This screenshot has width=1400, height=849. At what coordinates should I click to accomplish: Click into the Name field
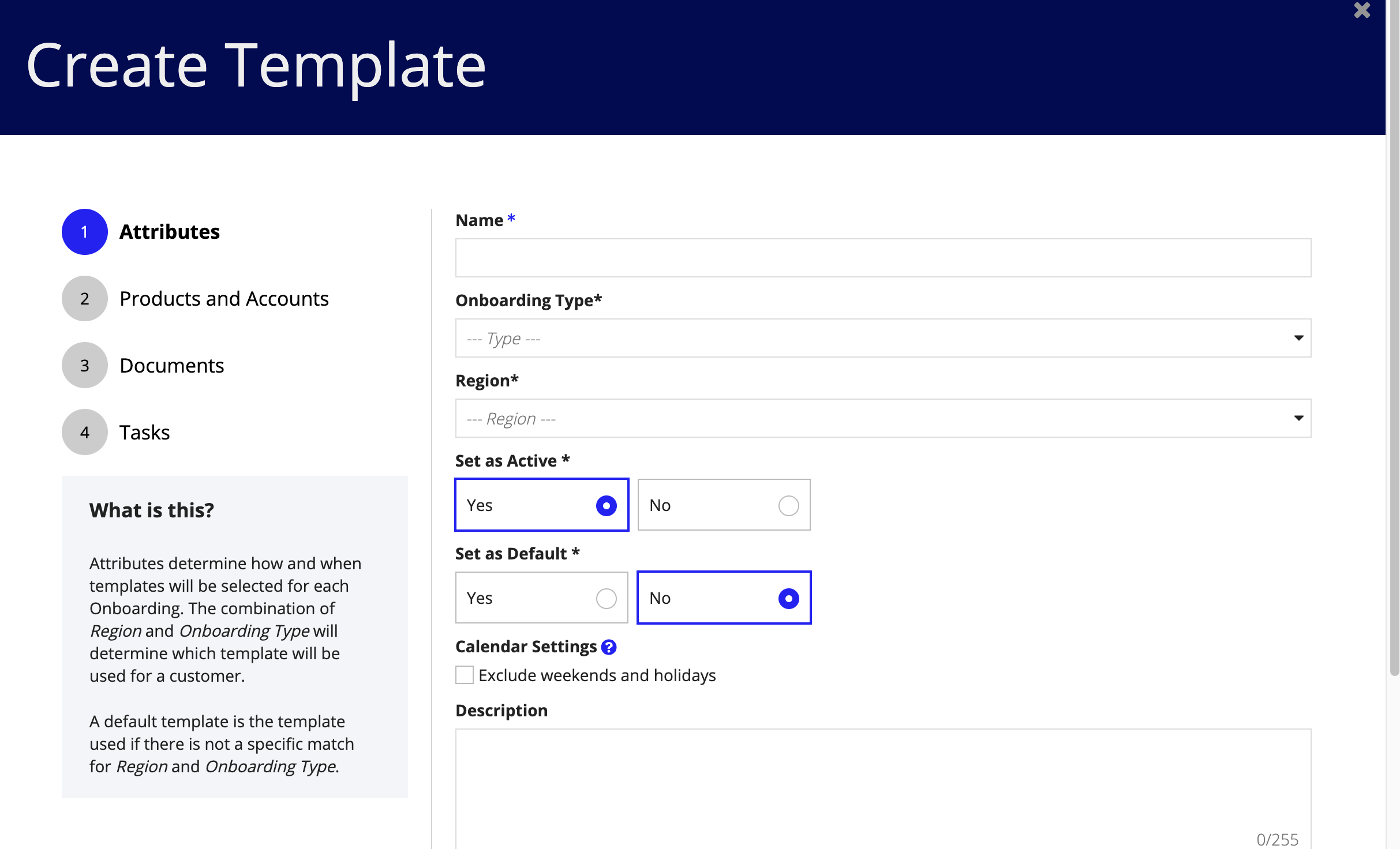883,258
